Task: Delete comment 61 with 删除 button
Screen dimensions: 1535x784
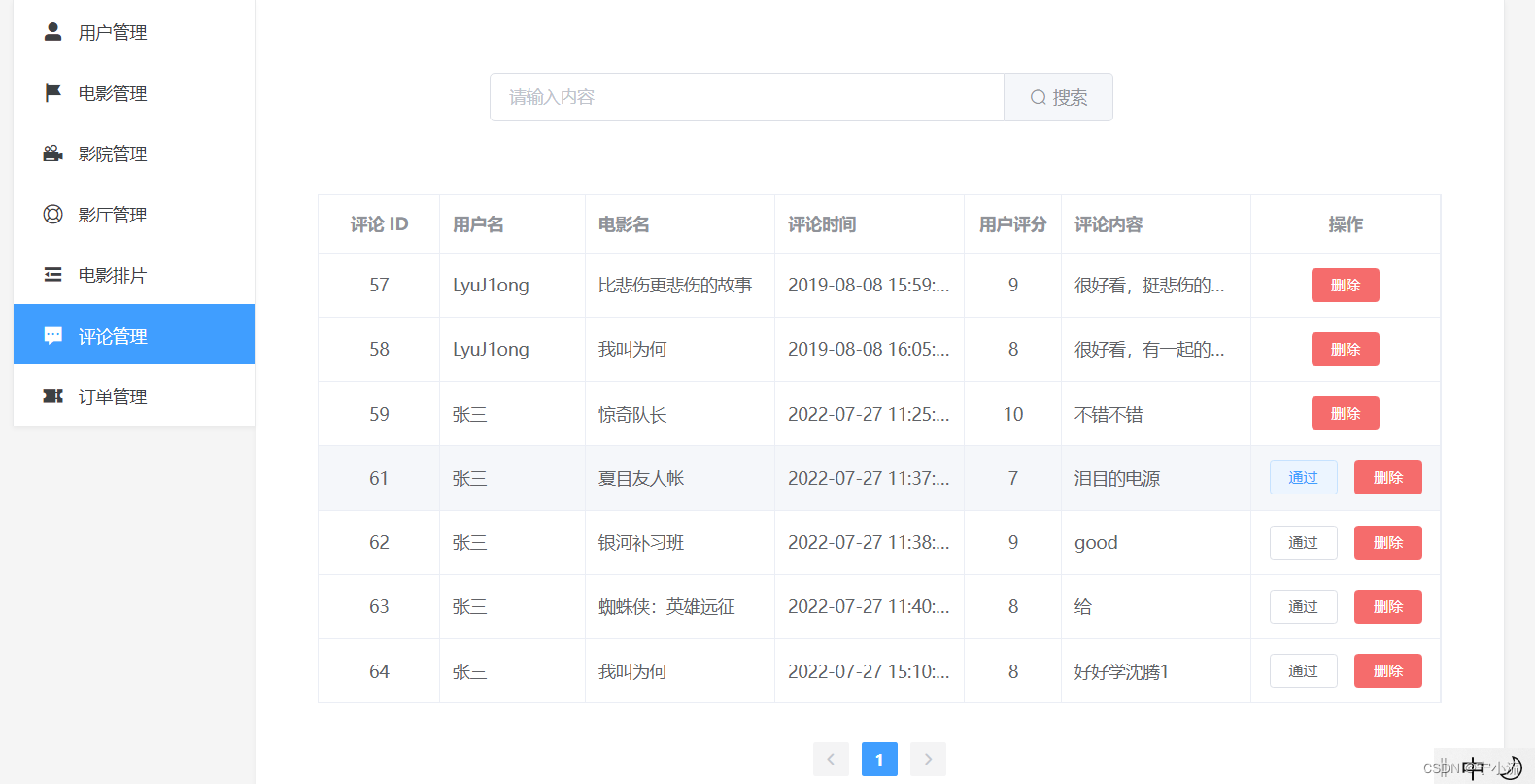Action: (1388, 477)
